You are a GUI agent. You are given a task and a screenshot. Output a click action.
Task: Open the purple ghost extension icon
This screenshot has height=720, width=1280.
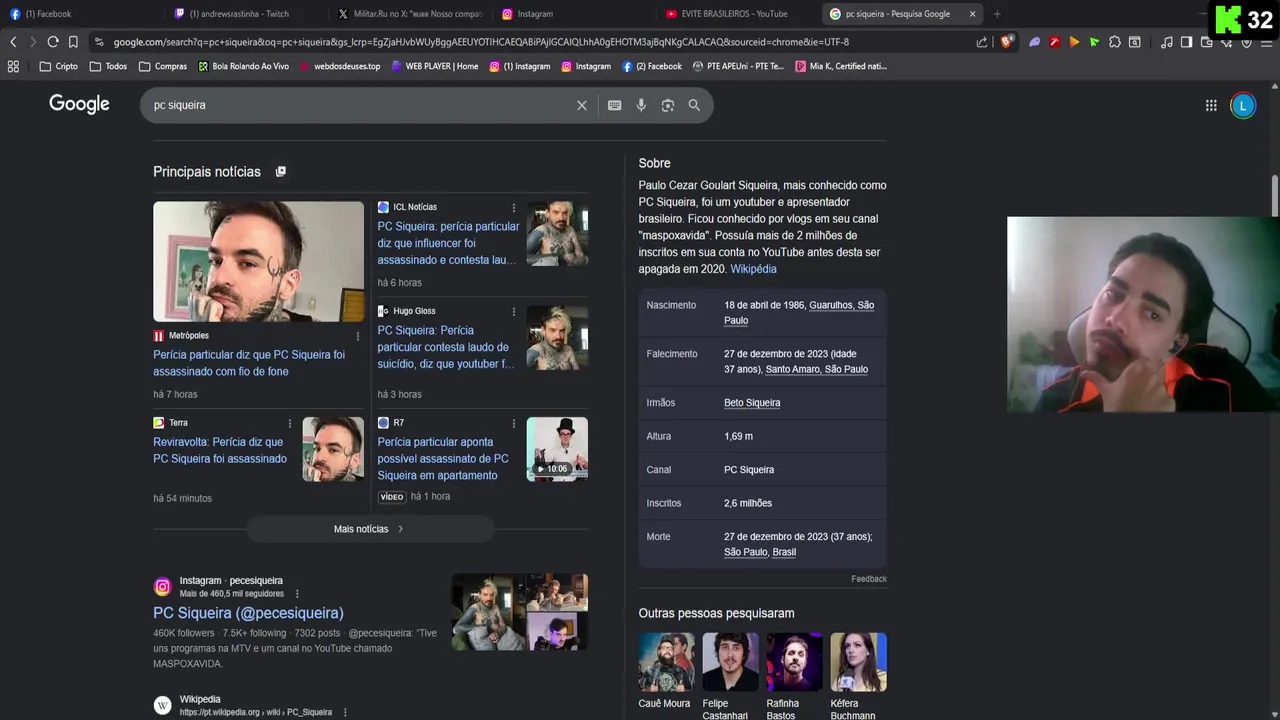coord(1035,42)
